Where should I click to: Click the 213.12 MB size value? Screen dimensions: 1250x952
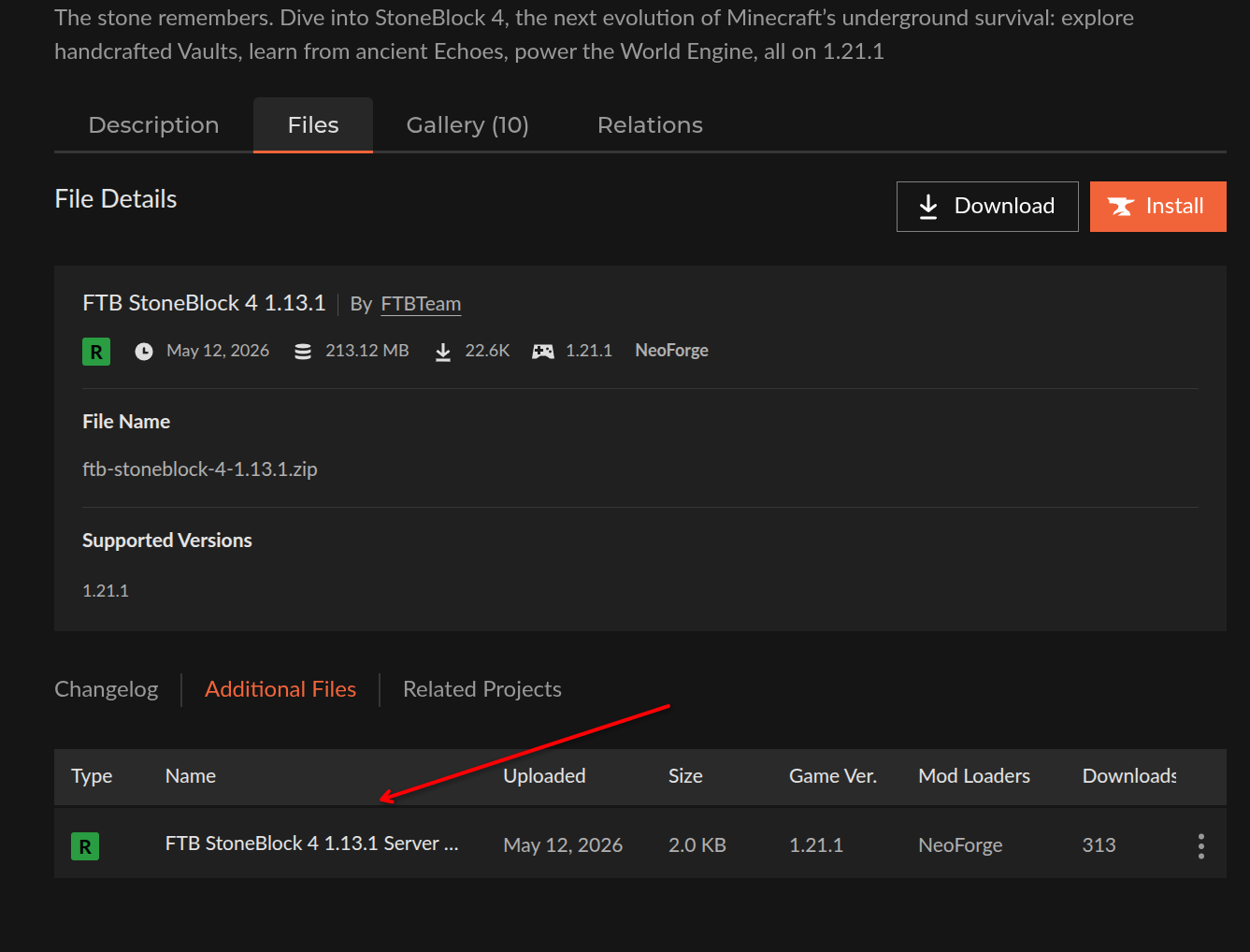click(367, 351)
